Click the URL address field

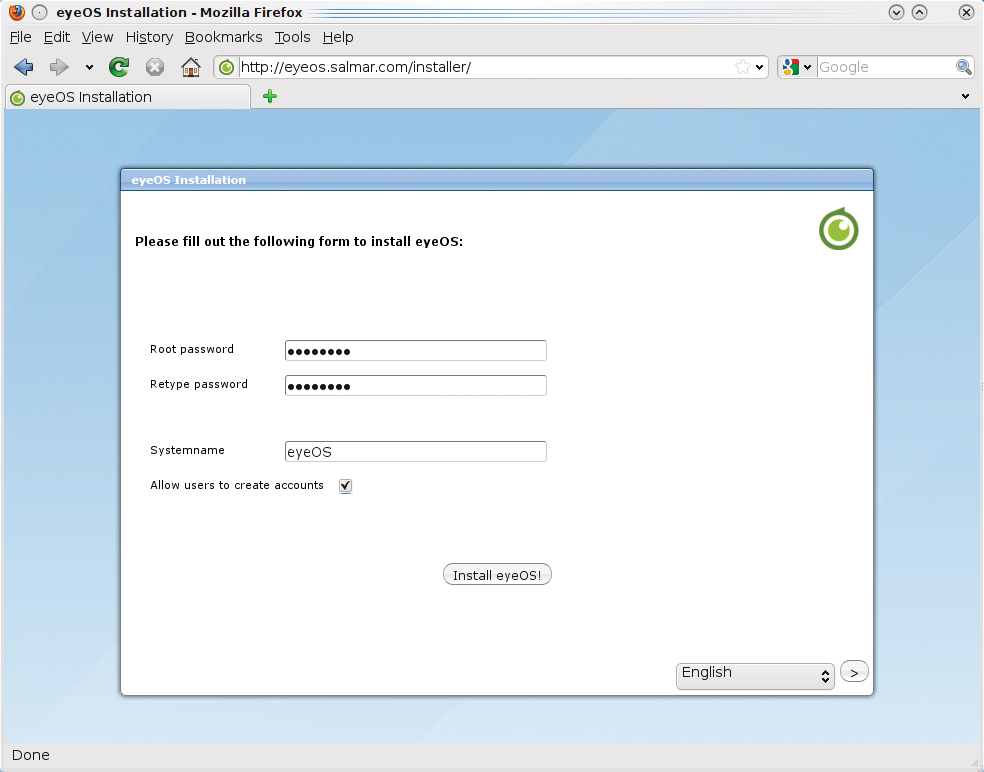(486, 67)
